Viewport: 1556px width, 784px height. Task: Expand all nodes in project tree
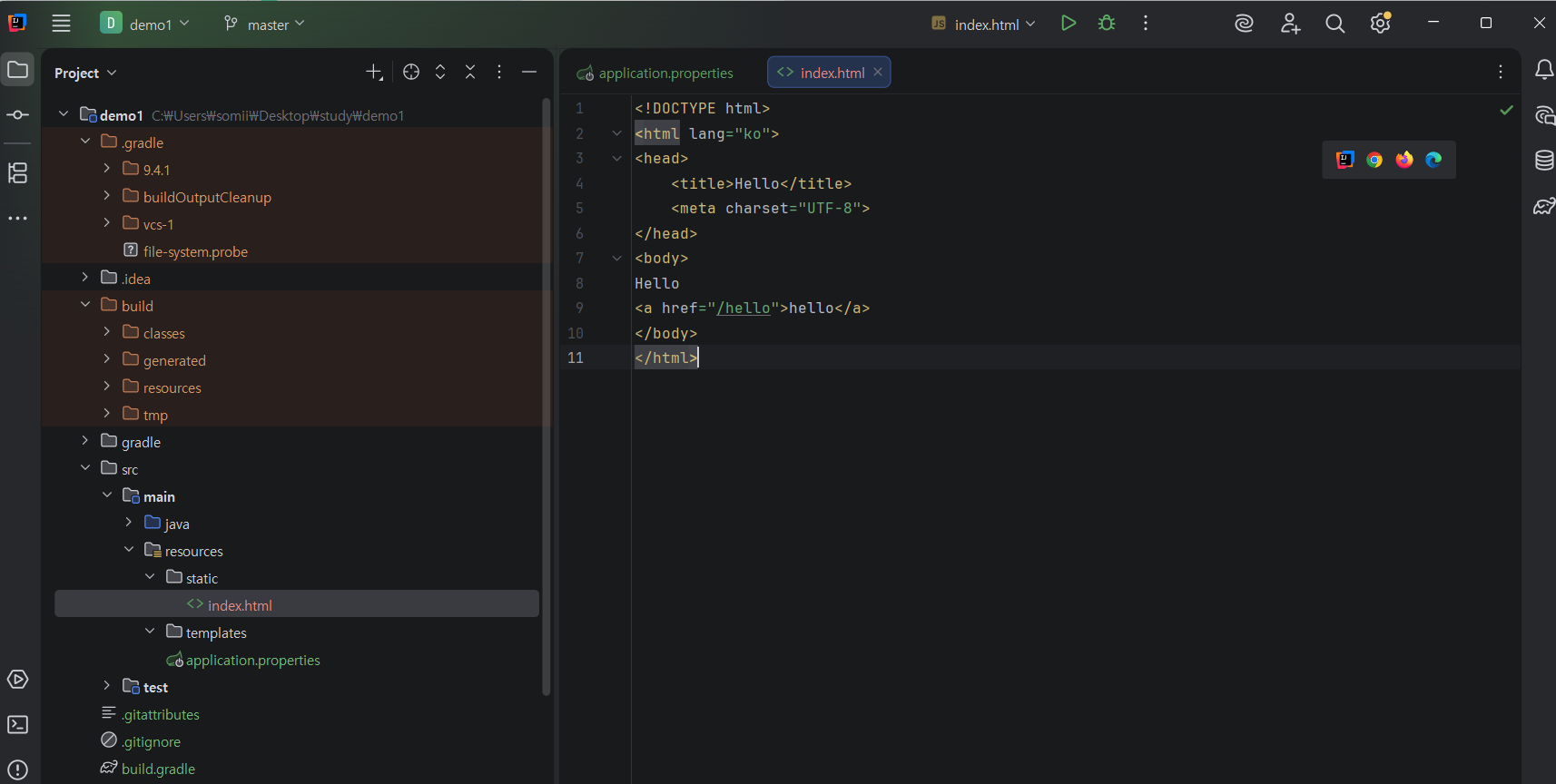click(x=440, y=73)
